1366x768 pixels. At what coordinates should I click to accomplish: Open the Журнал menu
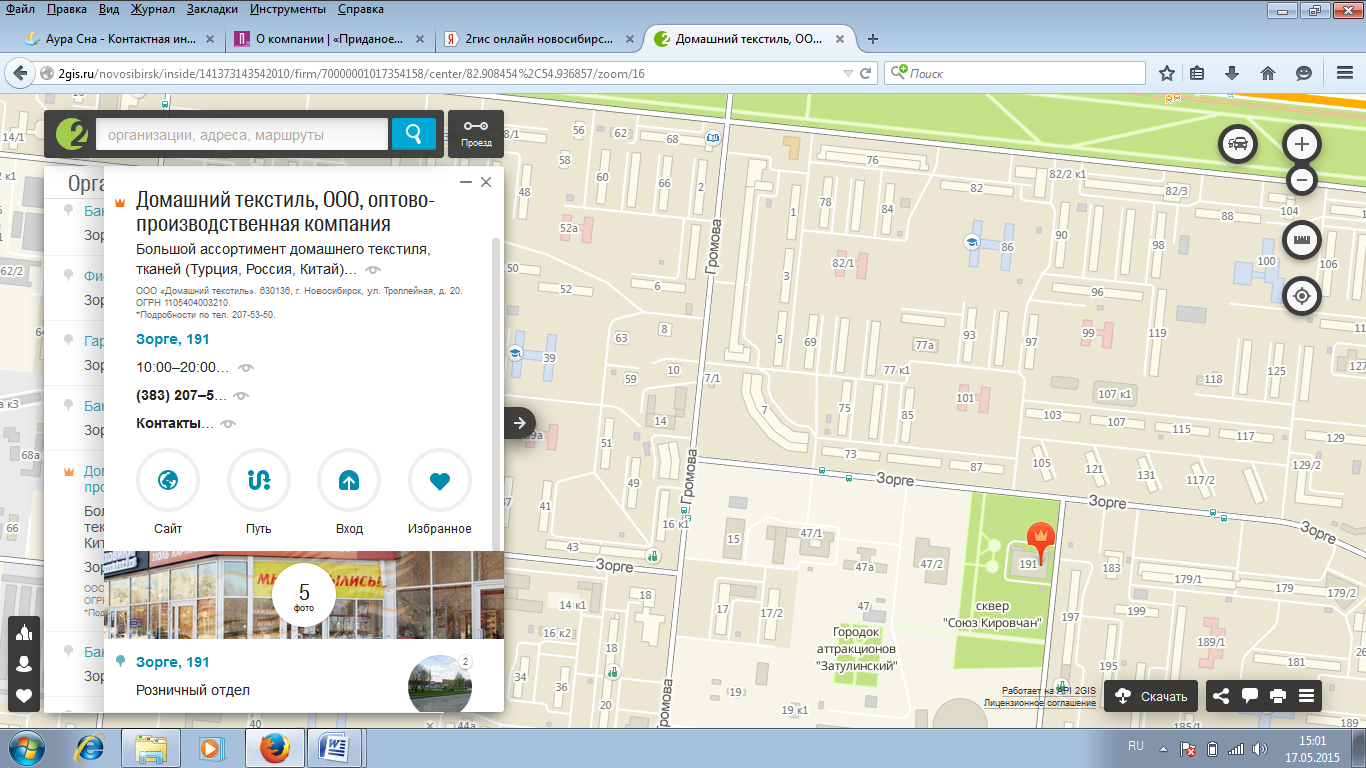pyautogui.click(x=152, y=9)
